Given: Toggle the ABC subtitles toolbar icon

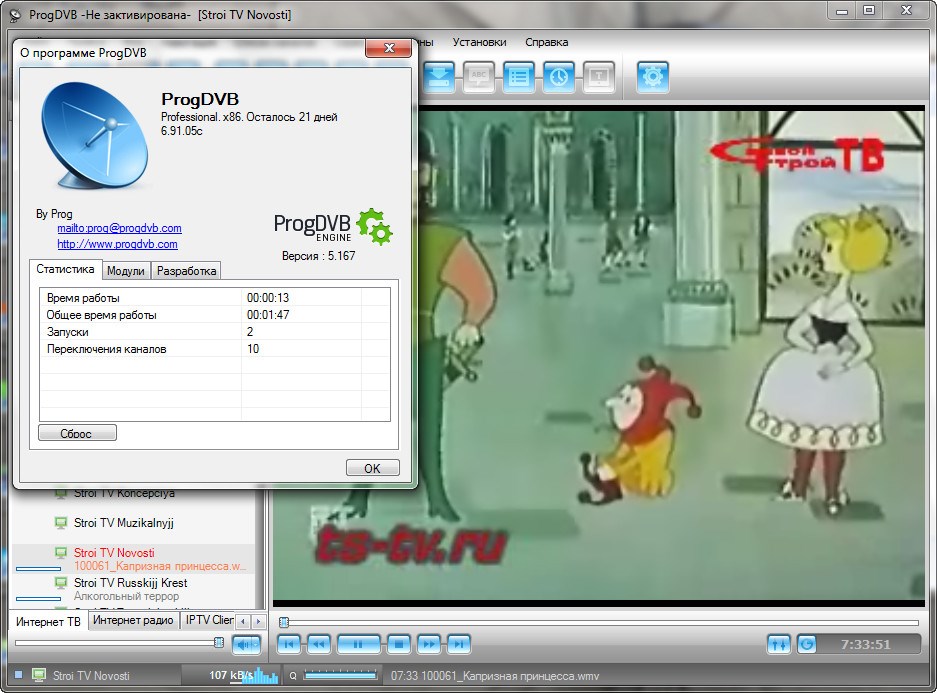Looking at the screenshot, I should (x=479, y=77).
